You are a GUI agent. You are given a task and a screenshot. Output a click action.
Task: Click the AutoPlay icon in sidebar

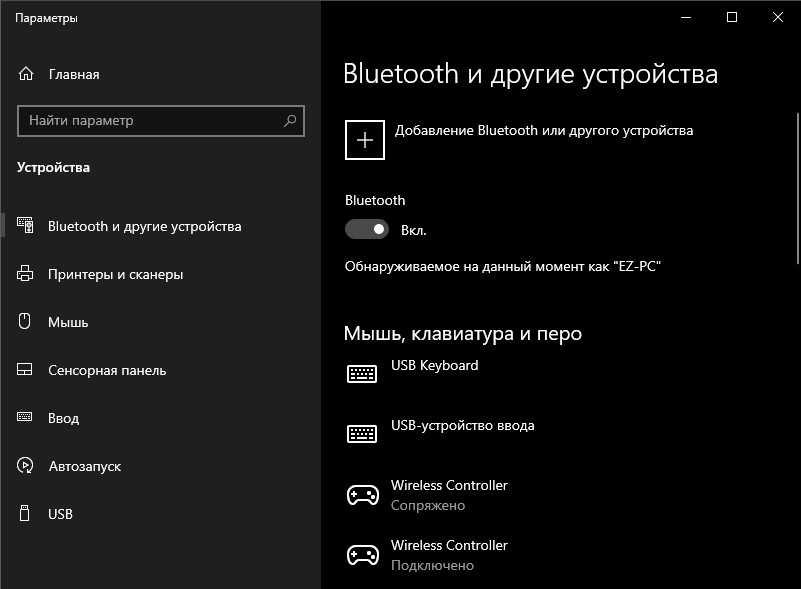(x=25, y=465)
